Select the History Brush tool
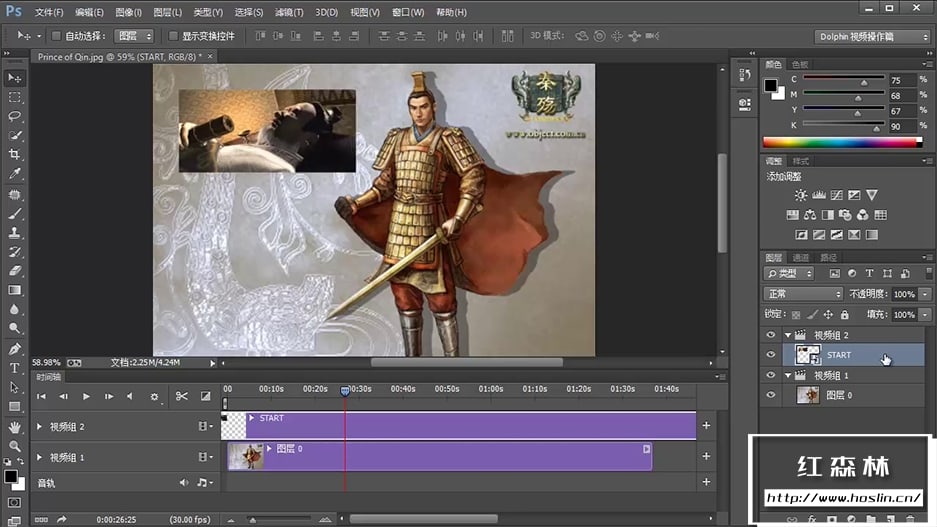 [14, 252]
